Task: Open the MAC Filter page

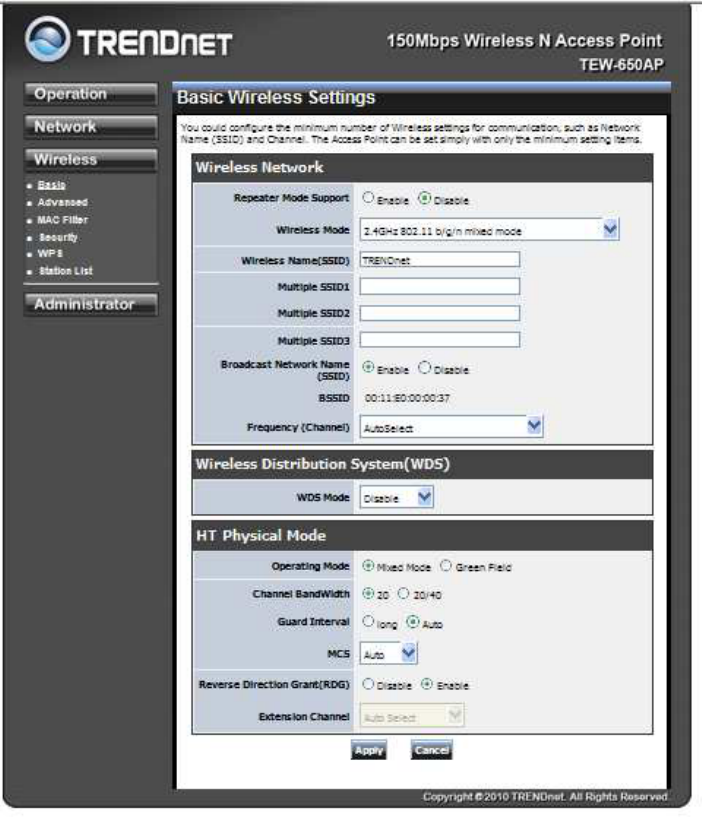Action: 63,220
